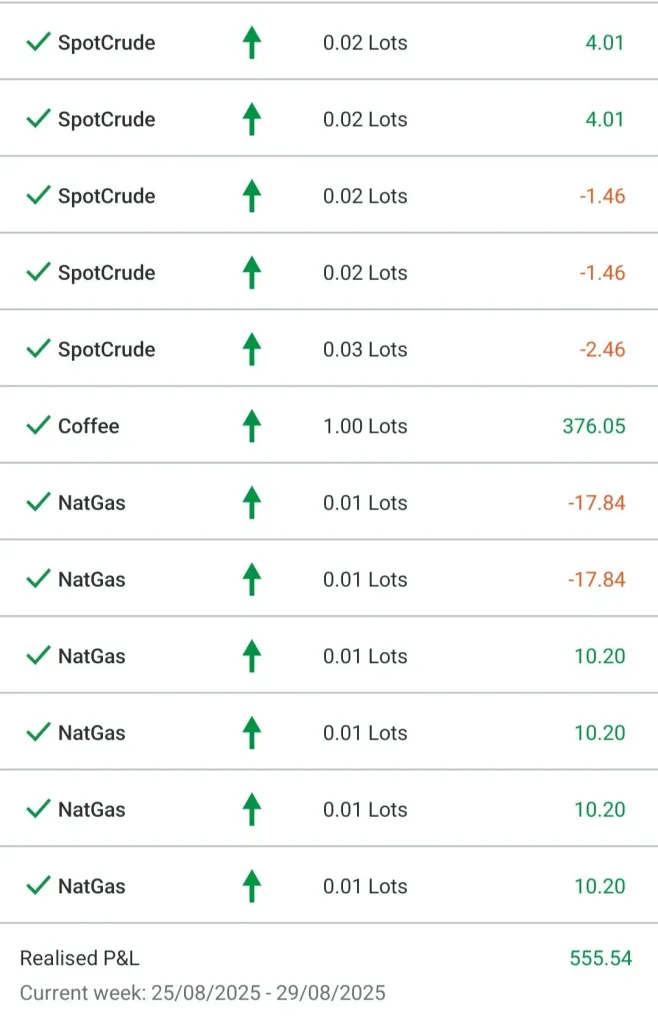
Task: Open the Coffee trade entry
Action: [88, 426]
